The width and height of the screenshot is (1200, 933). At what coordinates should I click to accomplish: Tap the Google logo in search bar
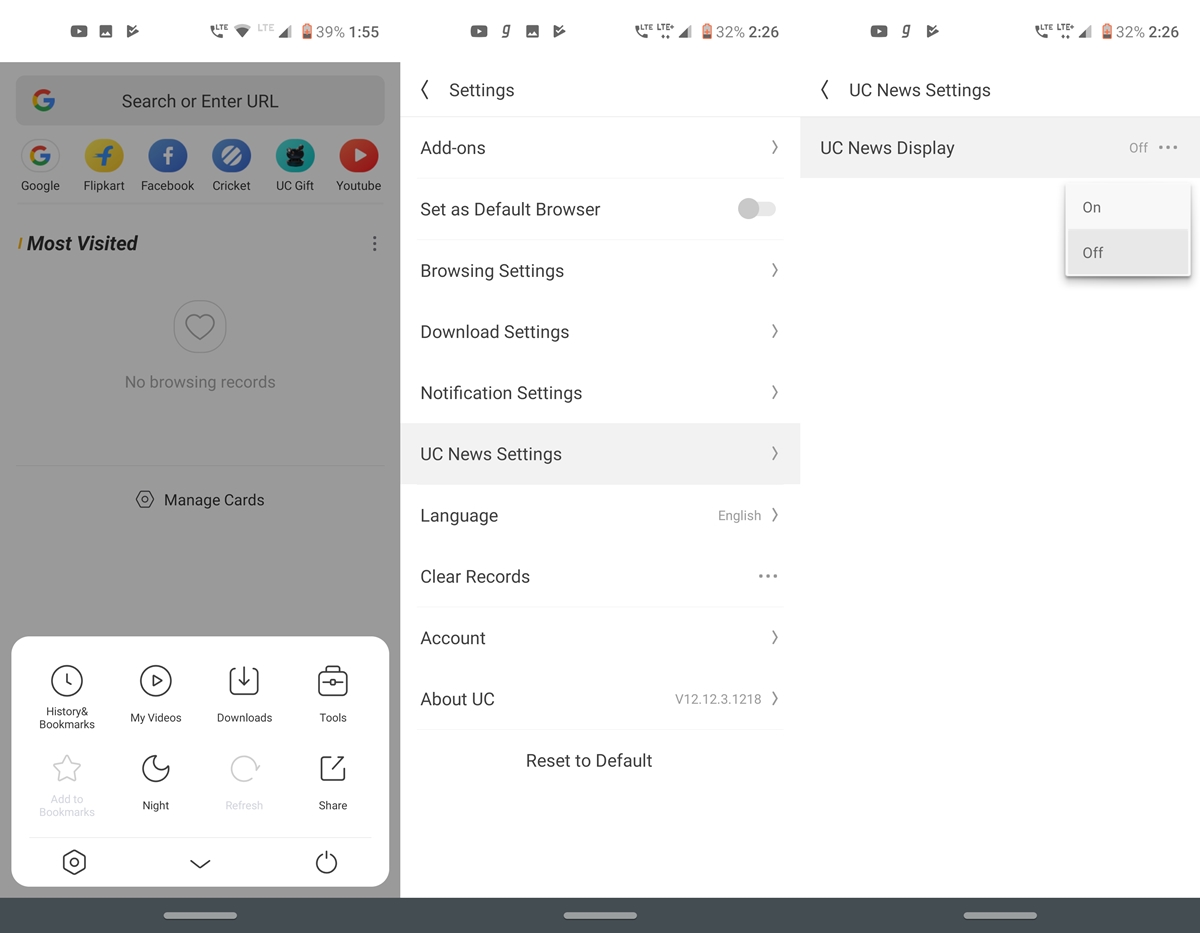tap(43, 101)
